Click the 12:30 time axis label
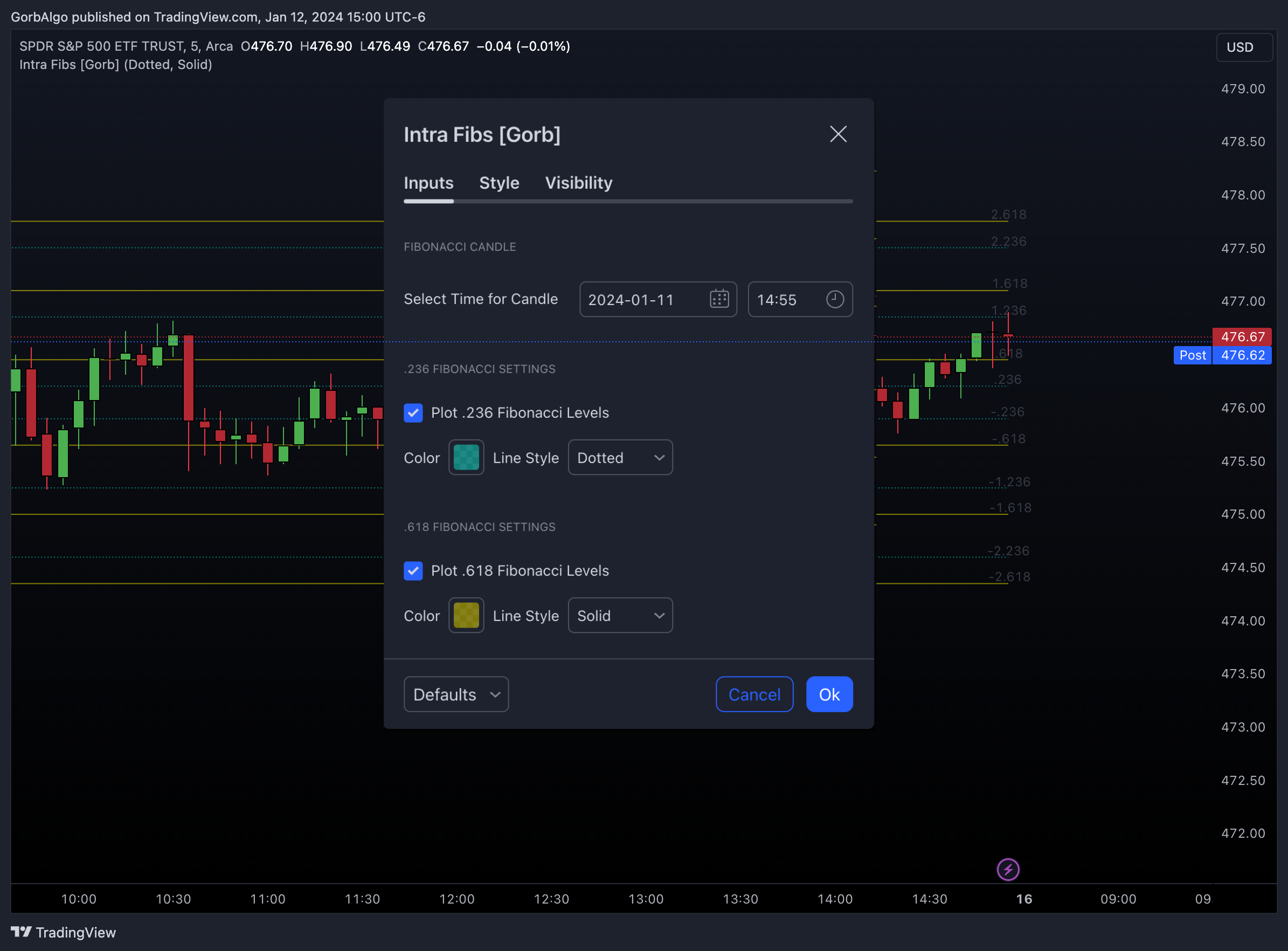The width and height of the screenshot is (1288, 951). [551, 899]
